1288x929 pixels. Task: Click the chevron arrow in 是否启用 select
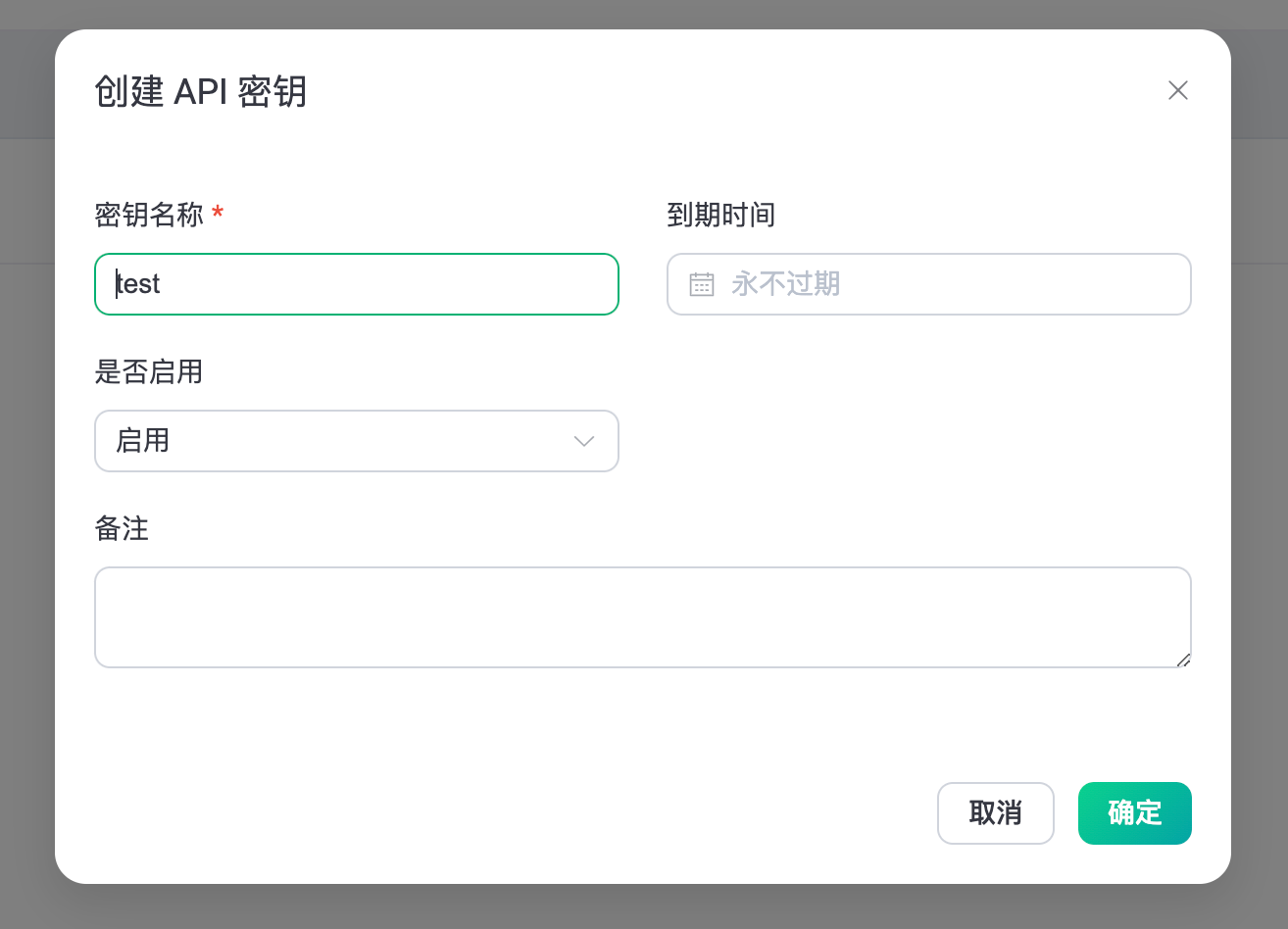pyautogui.click(x=583, y=441)
